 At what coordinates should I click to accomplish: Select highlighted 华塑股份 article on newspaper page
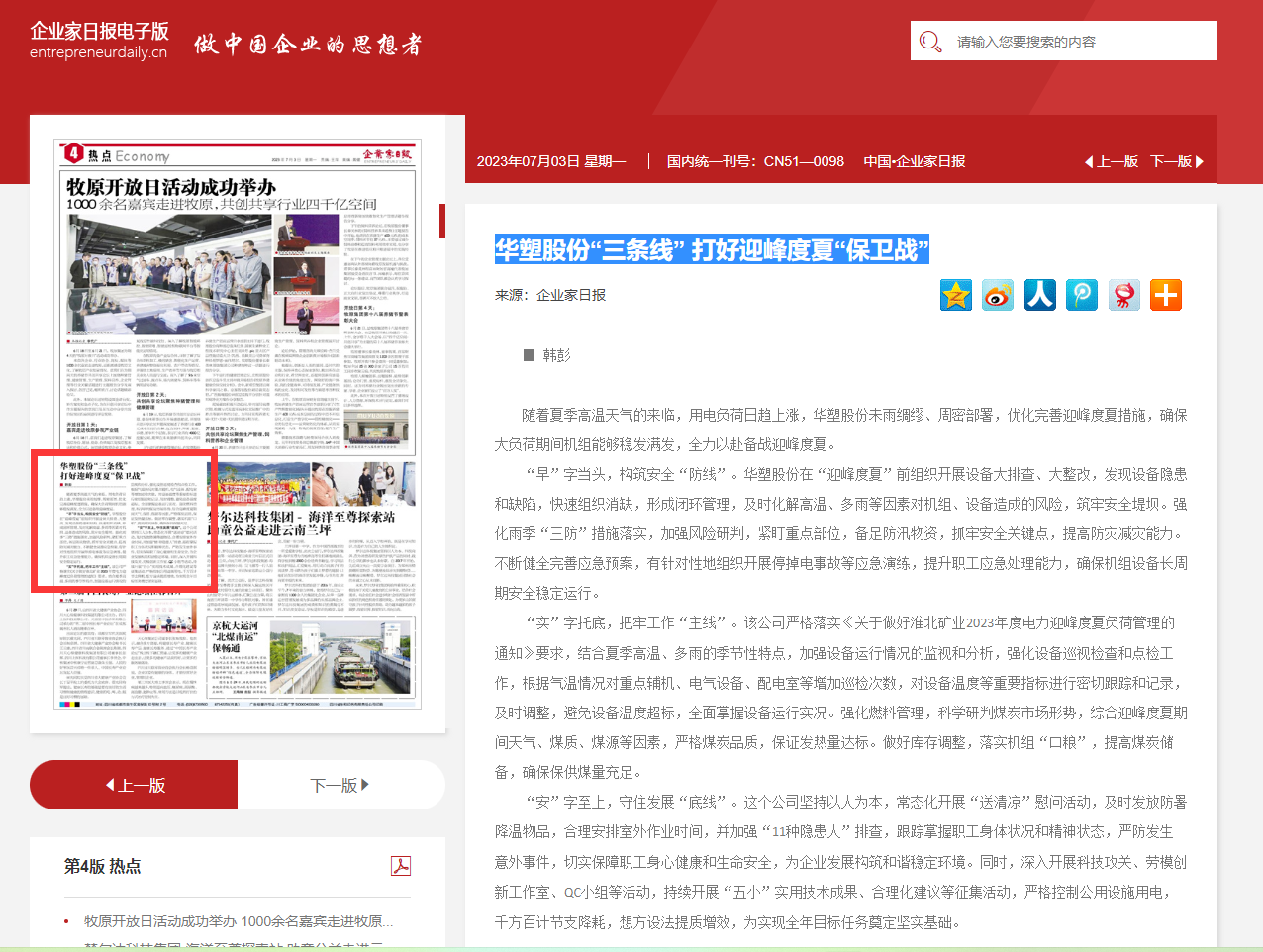[x=124, y=521]
